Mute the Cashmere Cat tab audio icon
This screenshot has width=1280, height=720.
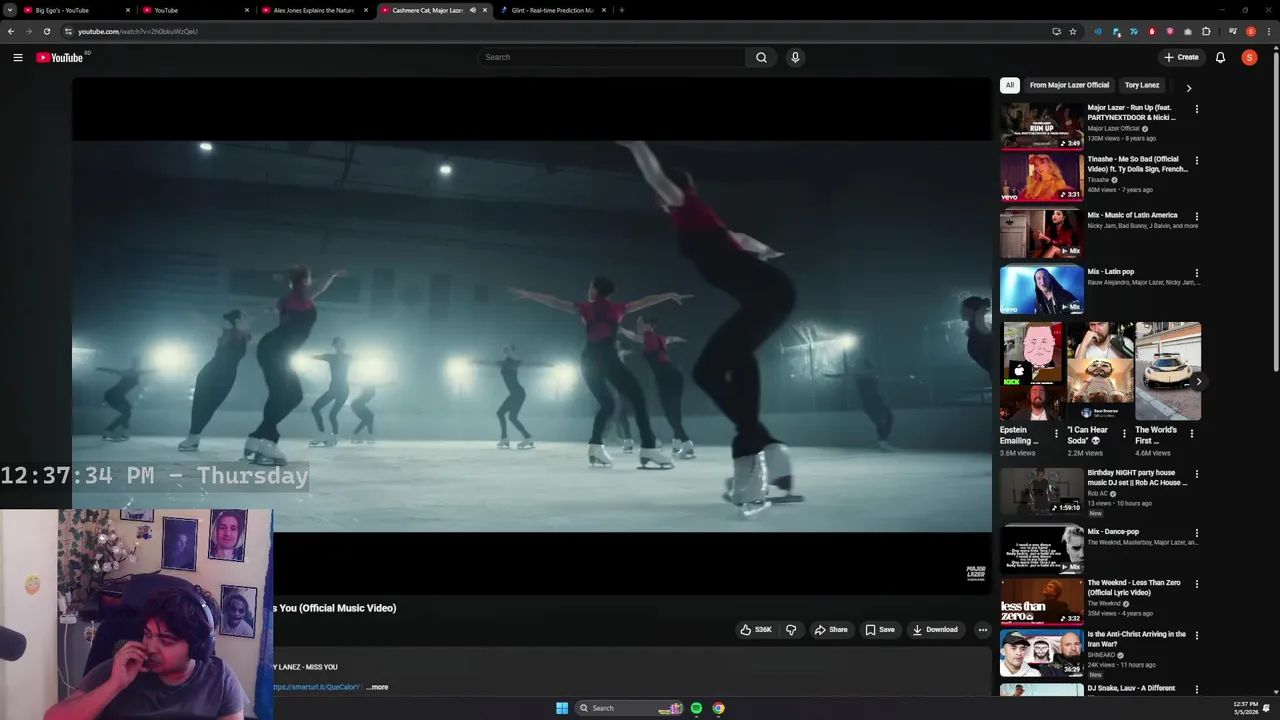click(473, 10)
